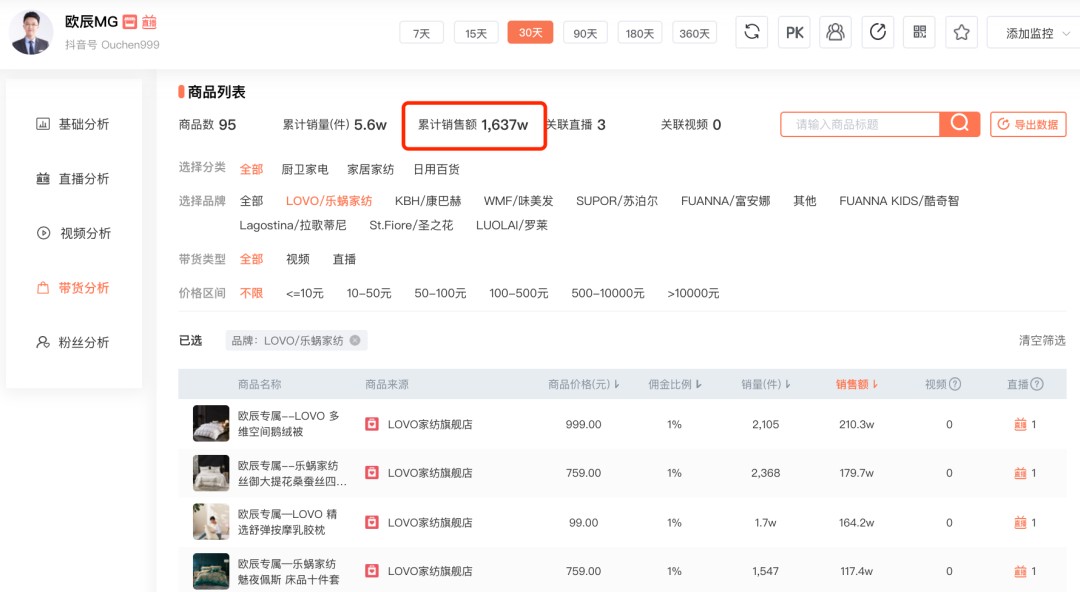Remove the LOVO/乐蜗家纺 brand filter tag
The width and height of the screenshot is (1080, 592).
(x=355, y=340)
